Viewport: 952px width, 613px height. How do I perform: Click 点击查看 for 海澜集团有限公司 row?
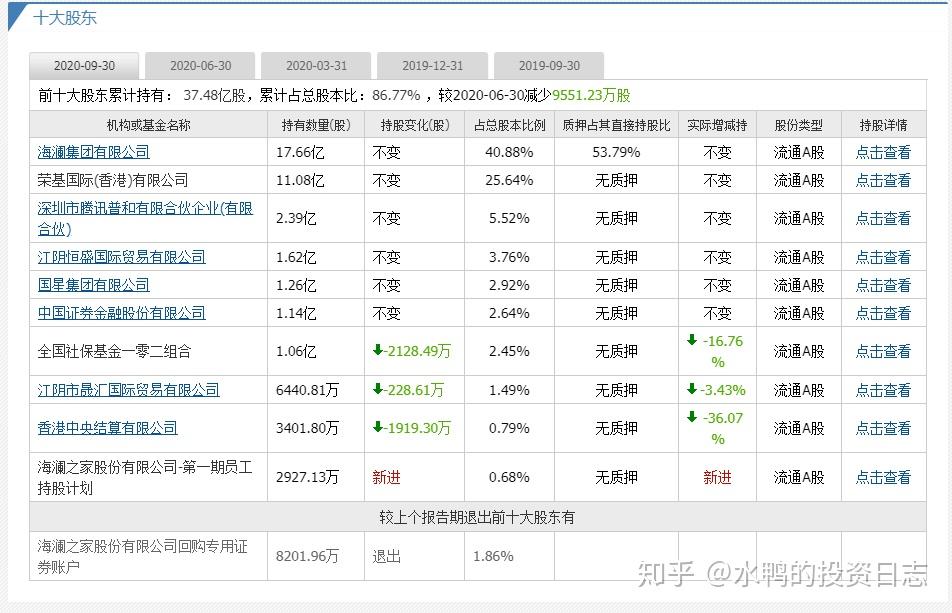tap(883, 152)
